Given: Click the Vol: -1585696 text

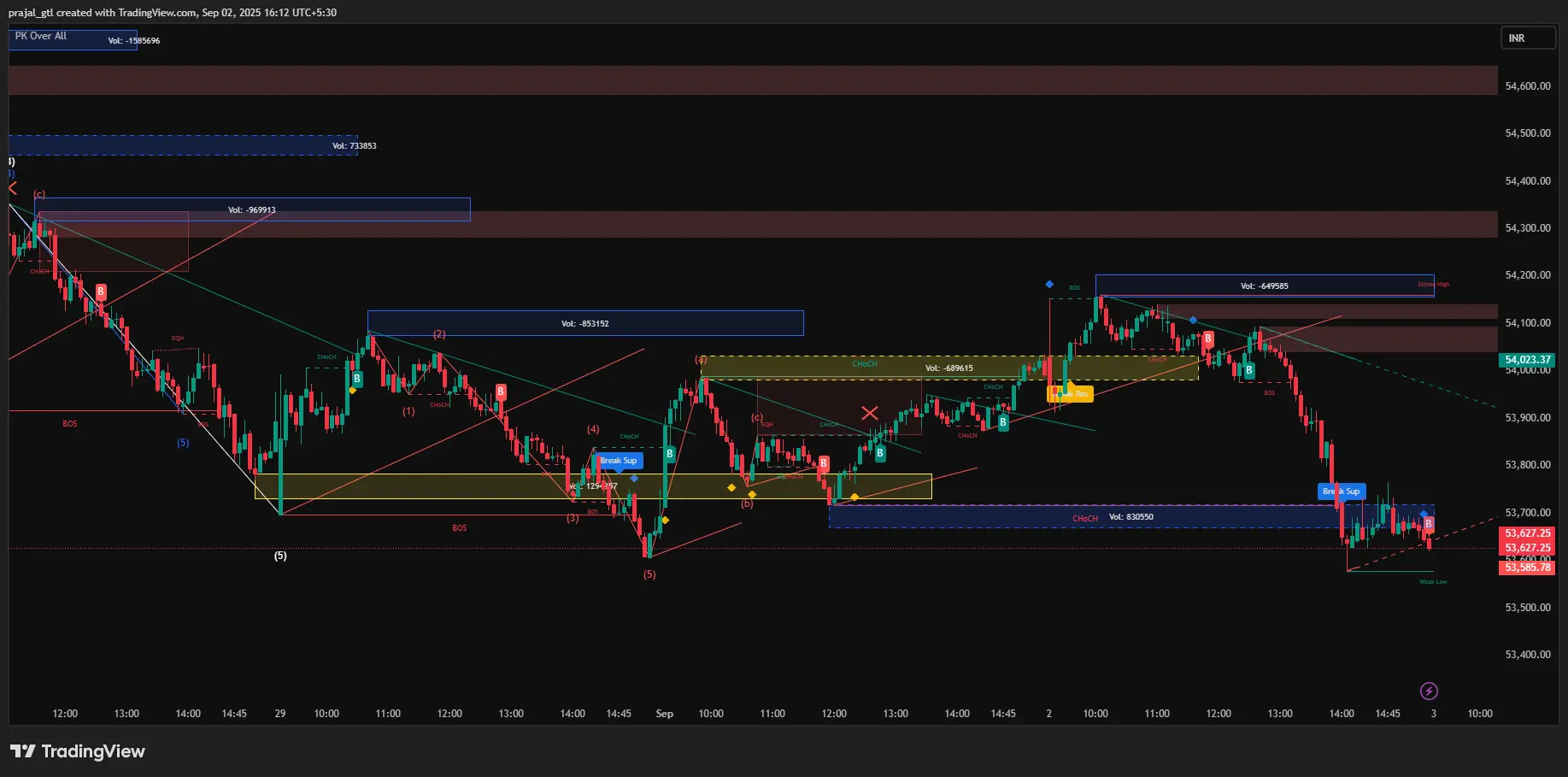Looking at the screenshot, I should [134, 41].
